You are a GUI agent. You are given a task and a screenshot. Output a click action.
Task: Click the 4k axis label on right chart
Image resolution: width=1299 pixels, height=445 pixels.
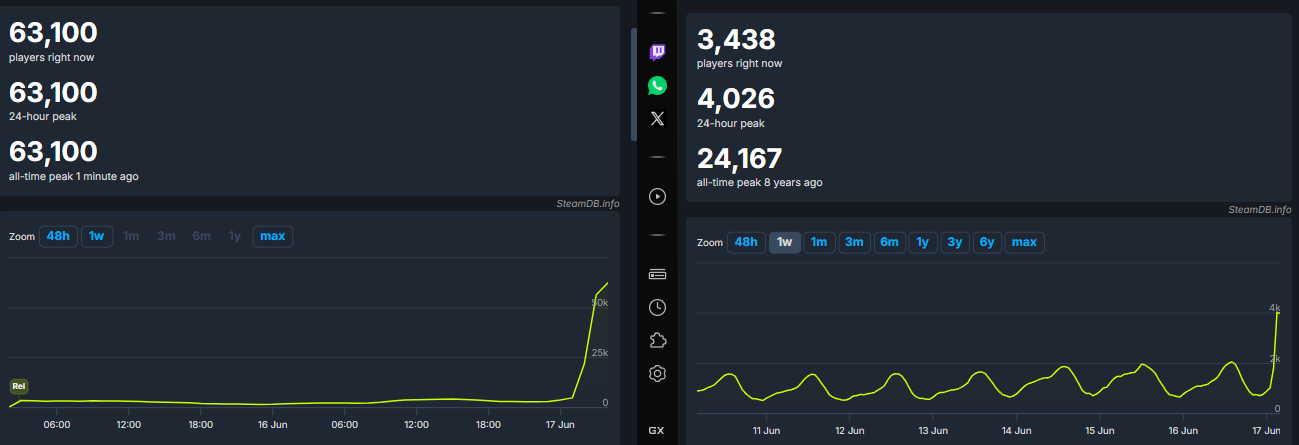tap(1275, 309)
